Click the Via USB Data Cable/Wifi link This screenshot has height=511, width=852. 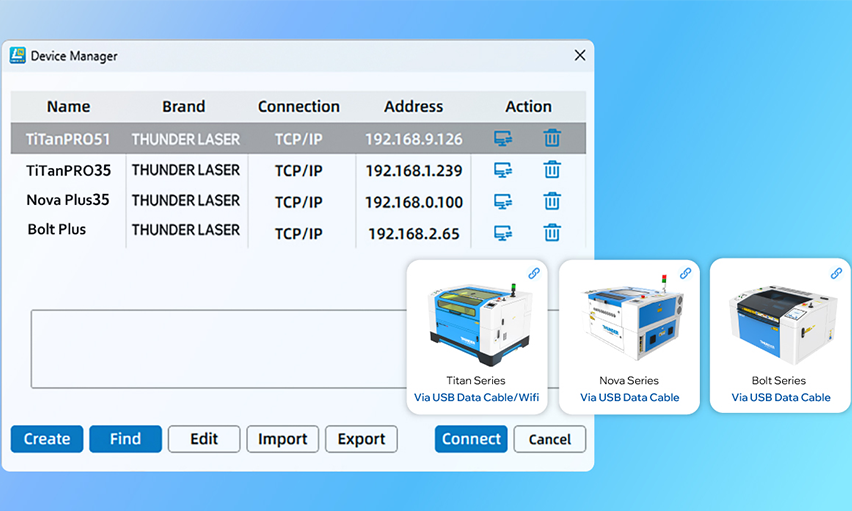(x=477, y=397)
